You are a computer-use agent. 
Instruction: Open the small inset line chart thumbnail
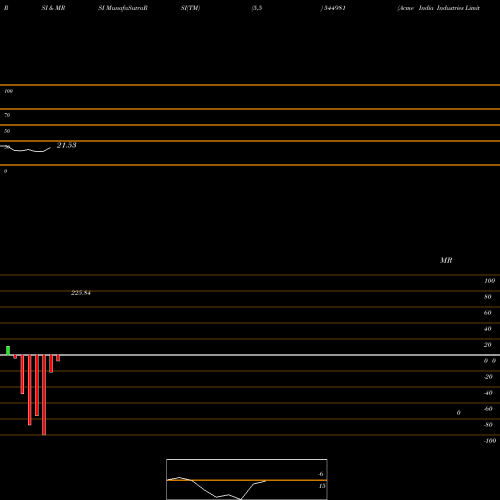tap(247, 479)
